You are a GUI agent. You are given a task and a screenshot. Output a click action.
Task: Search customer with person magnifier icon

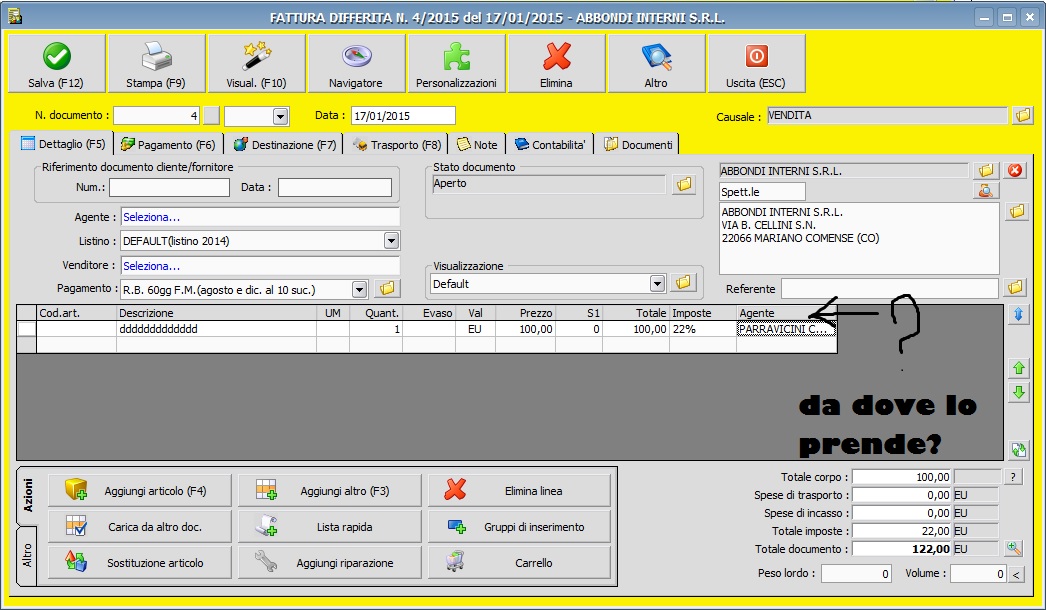pos(986,191)
